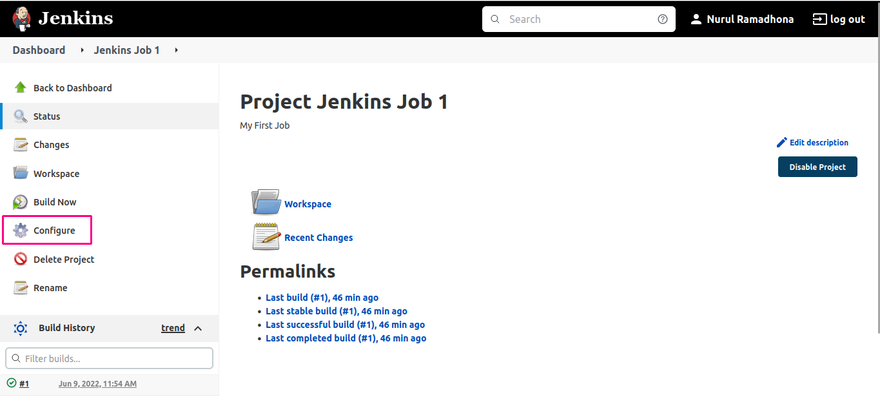
Task: Open the Workspace sidebar item
Action: pyautogui.click(x=56, y=173)
